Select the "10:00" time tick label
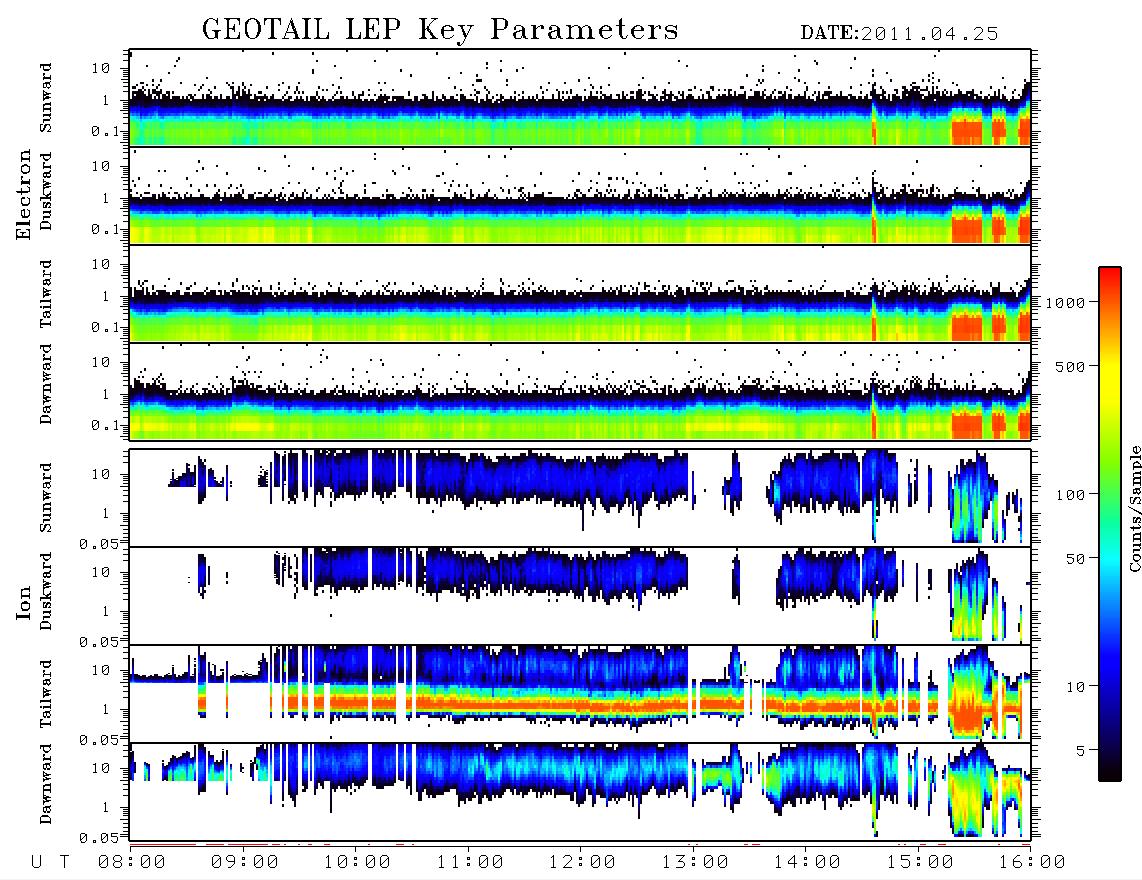The width and height of the screenshot is (1142, 880). pyautogui.click(x=357, y=863)
